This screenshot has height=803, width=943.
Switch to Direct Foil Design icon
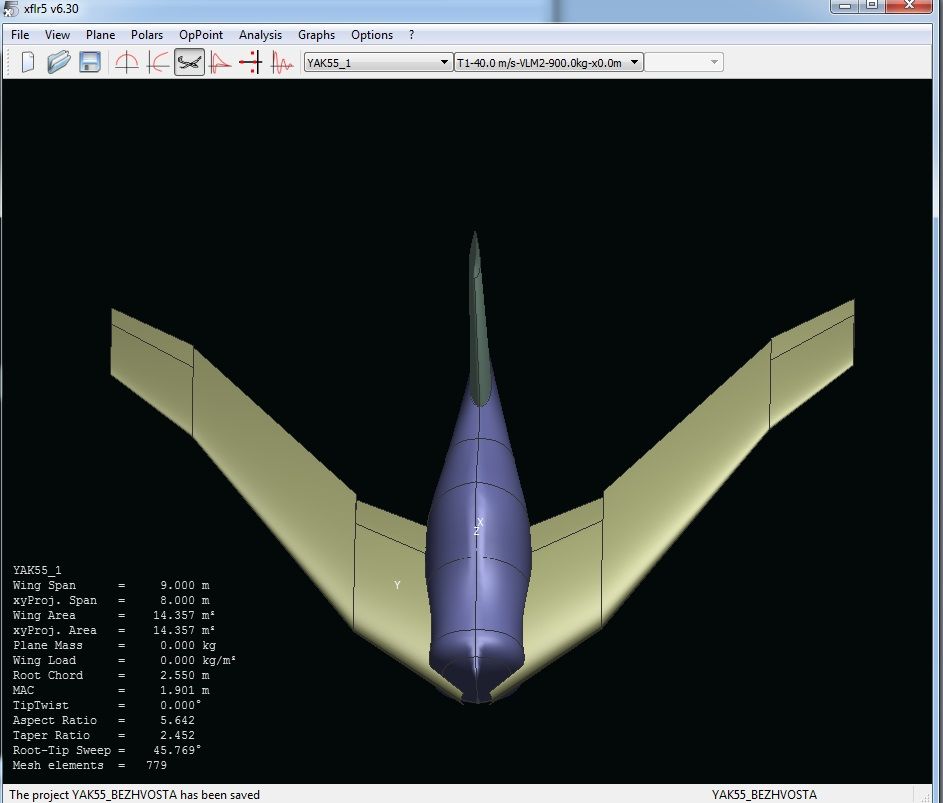pyautogui.click(x=127, y=62)
